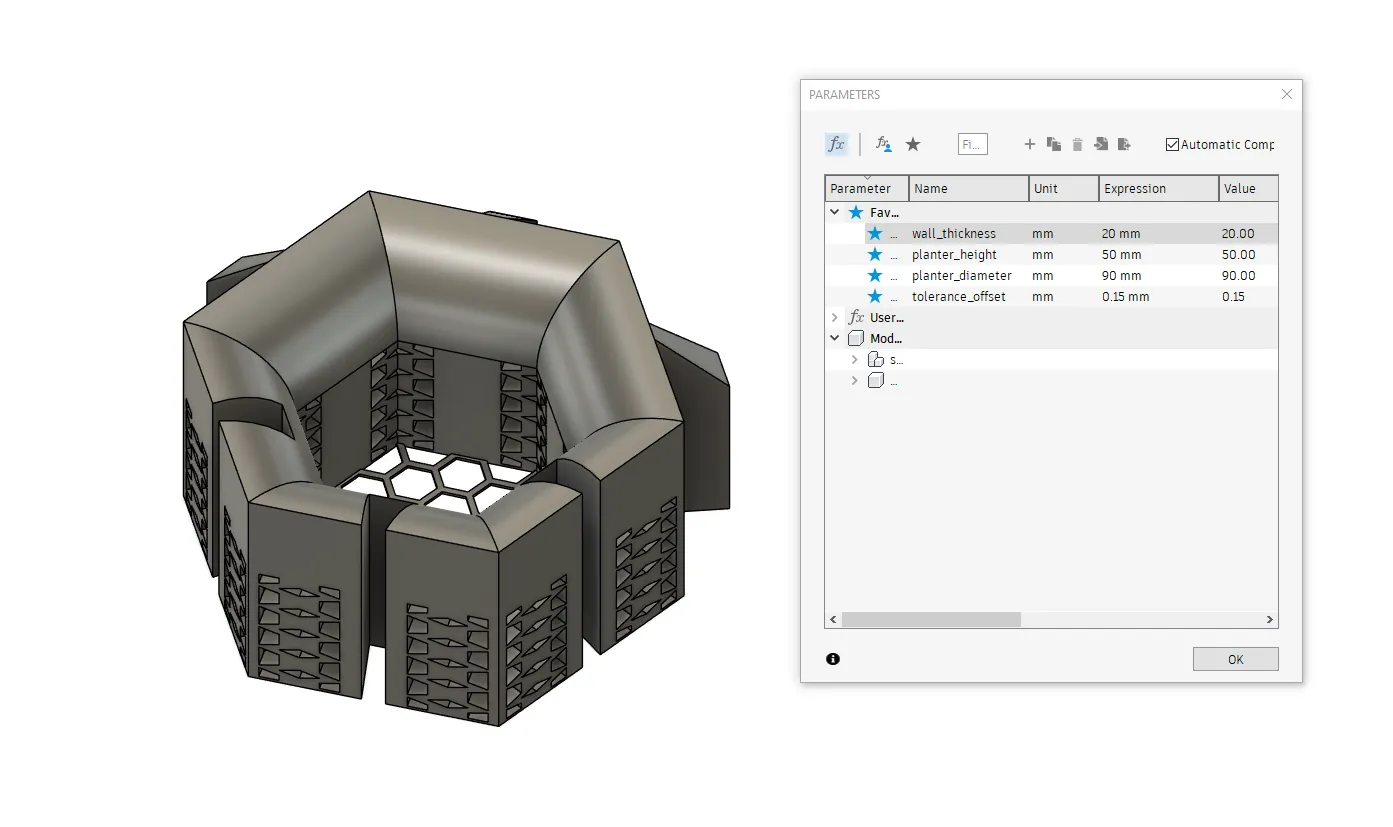Click the import parameters icon
Image resolution: width=1393 pixels, height=827 pixels.
[1101, 144]
